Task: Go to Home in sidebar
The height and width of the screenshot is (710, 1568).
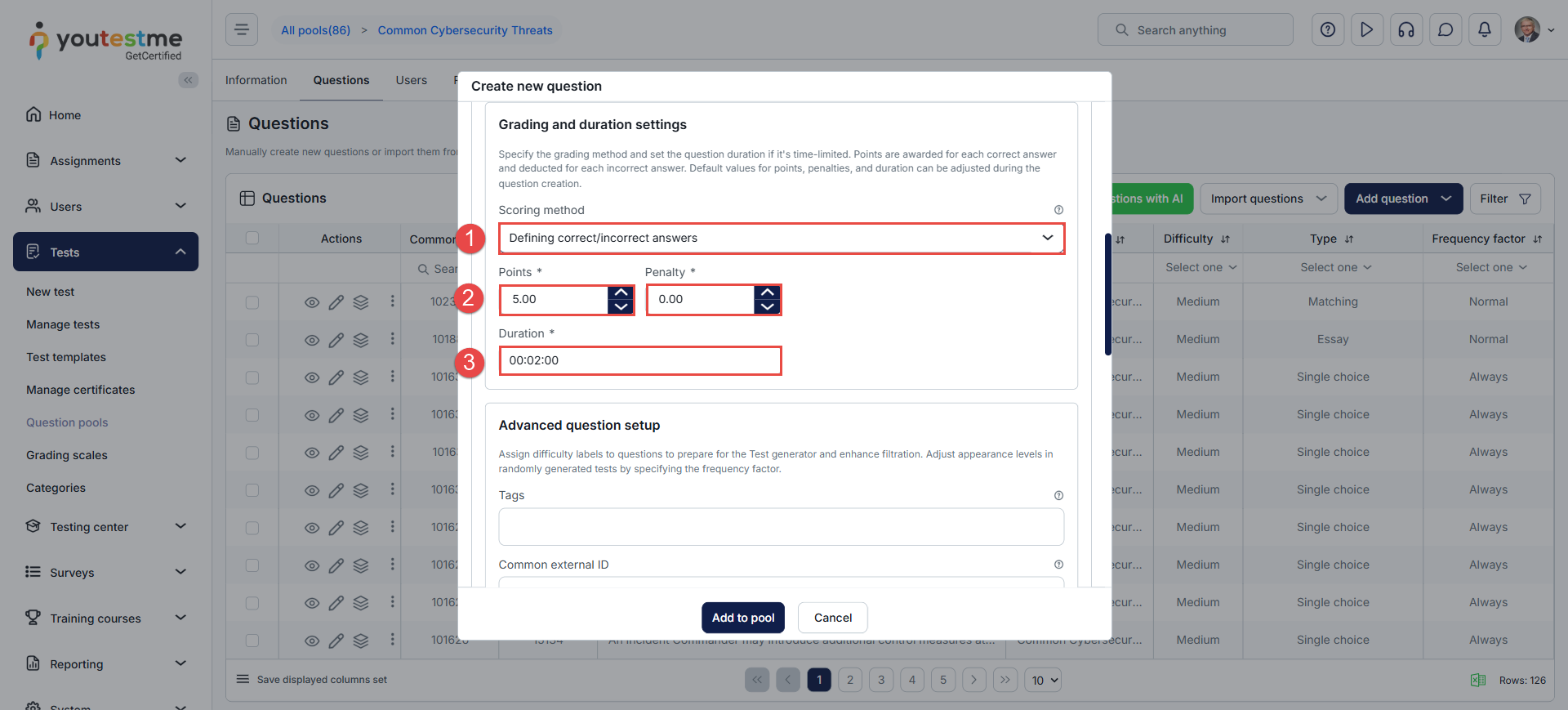Action: coord(65,115)
